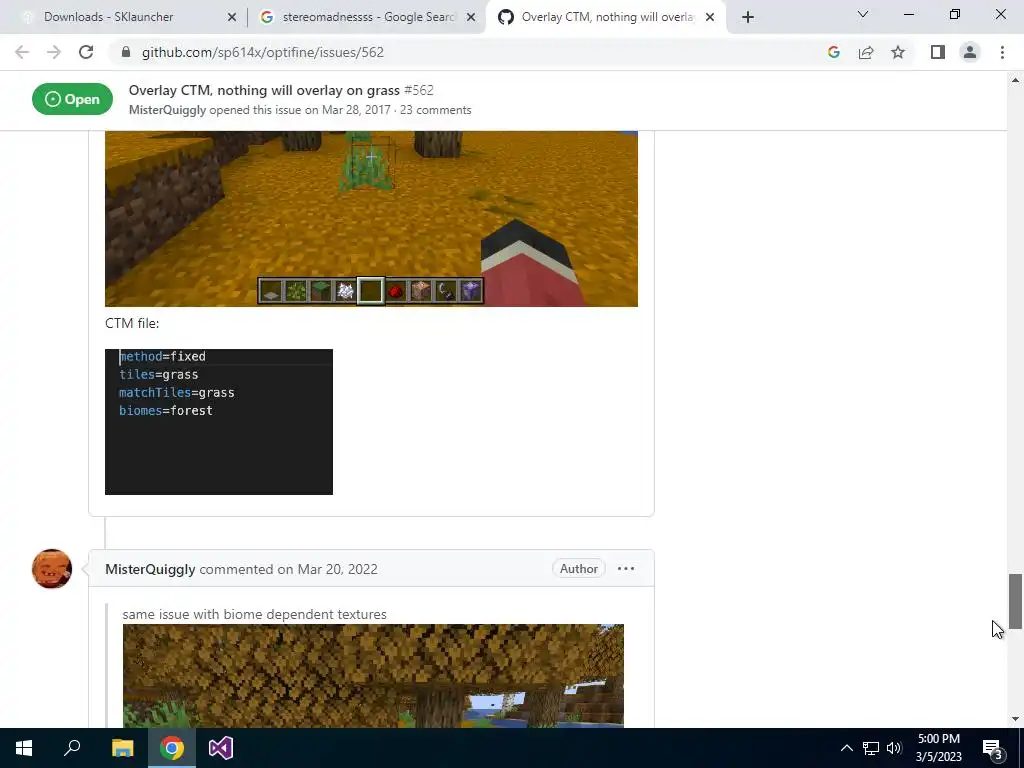Click the green Open issue status badge

tap(72, 99)
